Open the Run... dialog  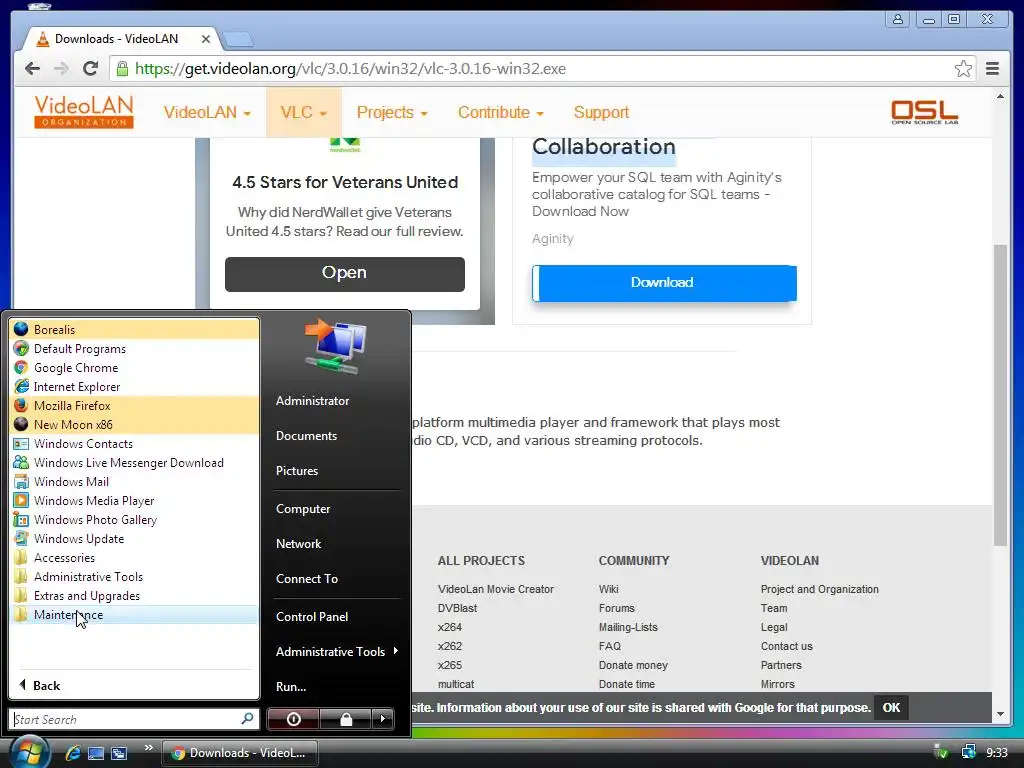pyautogui.click(x=291, y=686)
